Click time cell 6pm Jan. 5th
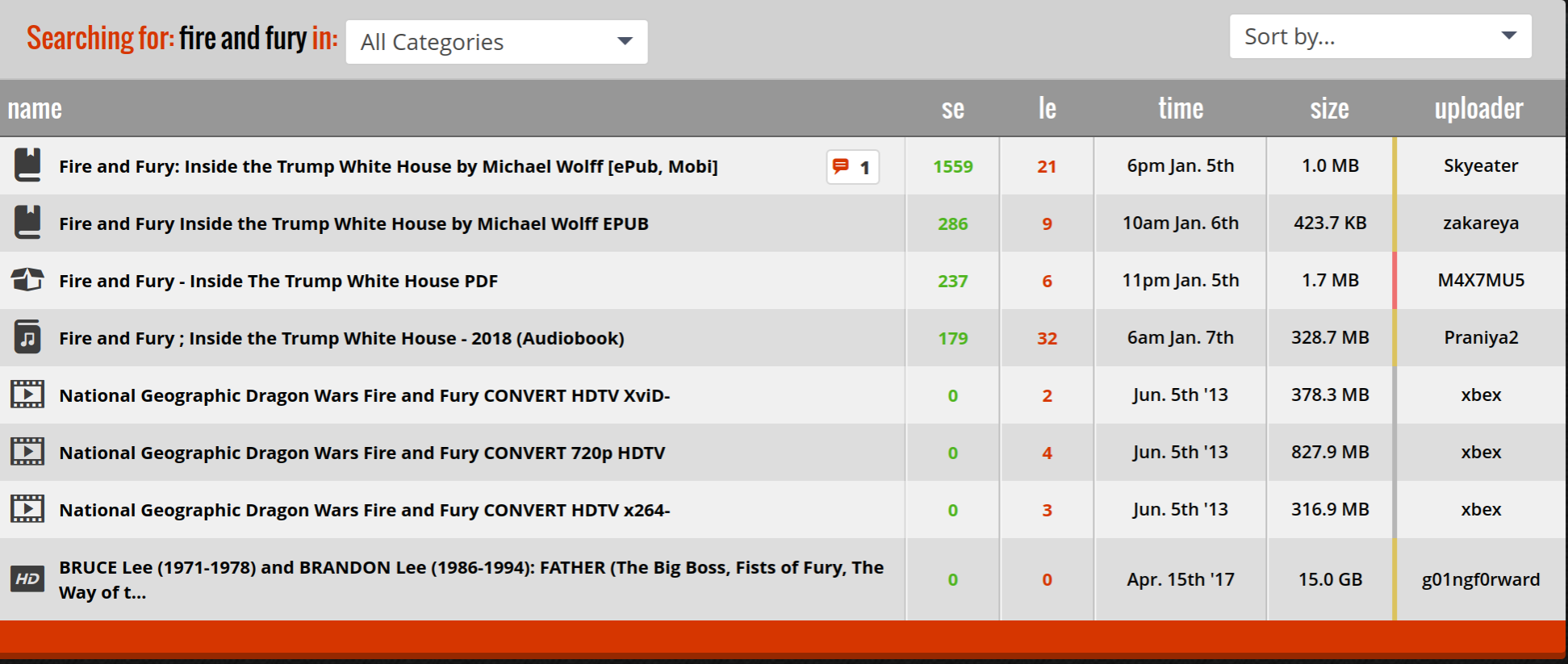Image resolution: width=1568 pixels, height=664 pixels. (1181, 165)
